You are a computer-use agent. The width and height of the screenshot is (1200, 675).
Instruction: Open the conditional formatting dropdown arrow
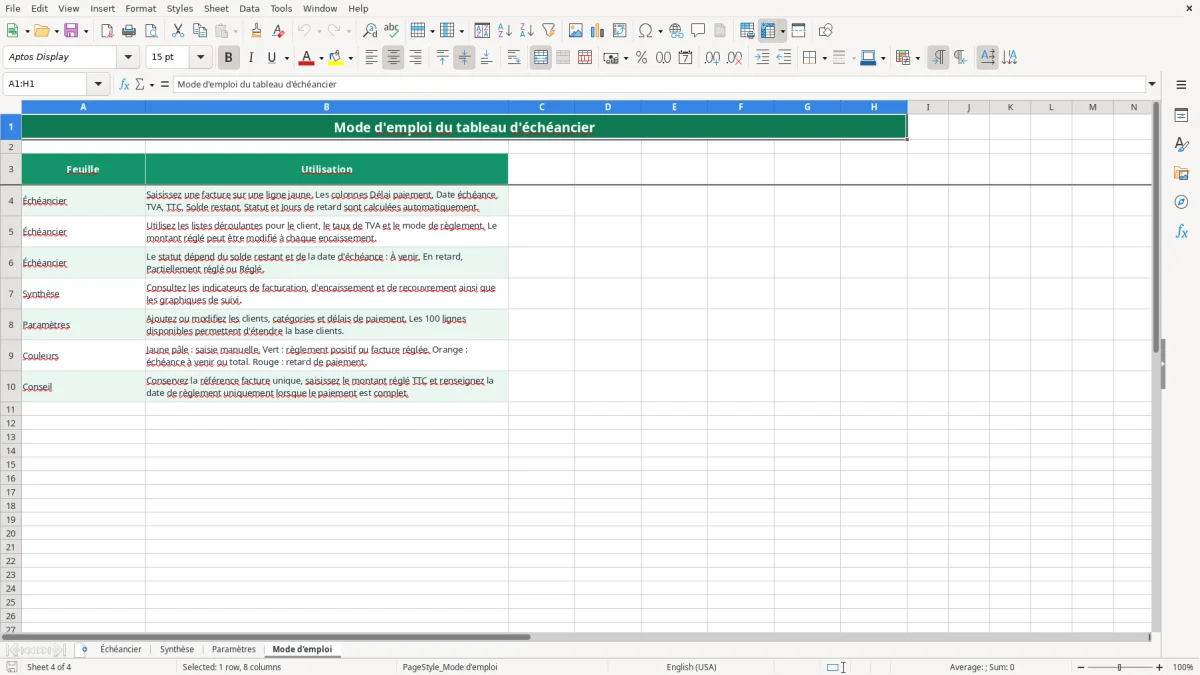(917, 58)
